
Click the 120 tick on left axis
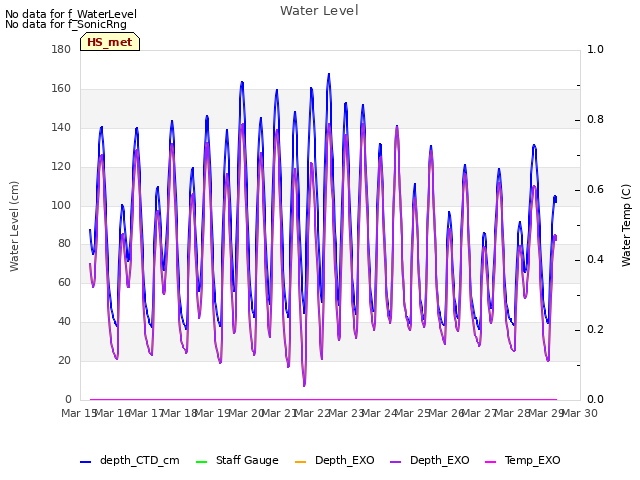pyautogui.click(x=61, y=166)
